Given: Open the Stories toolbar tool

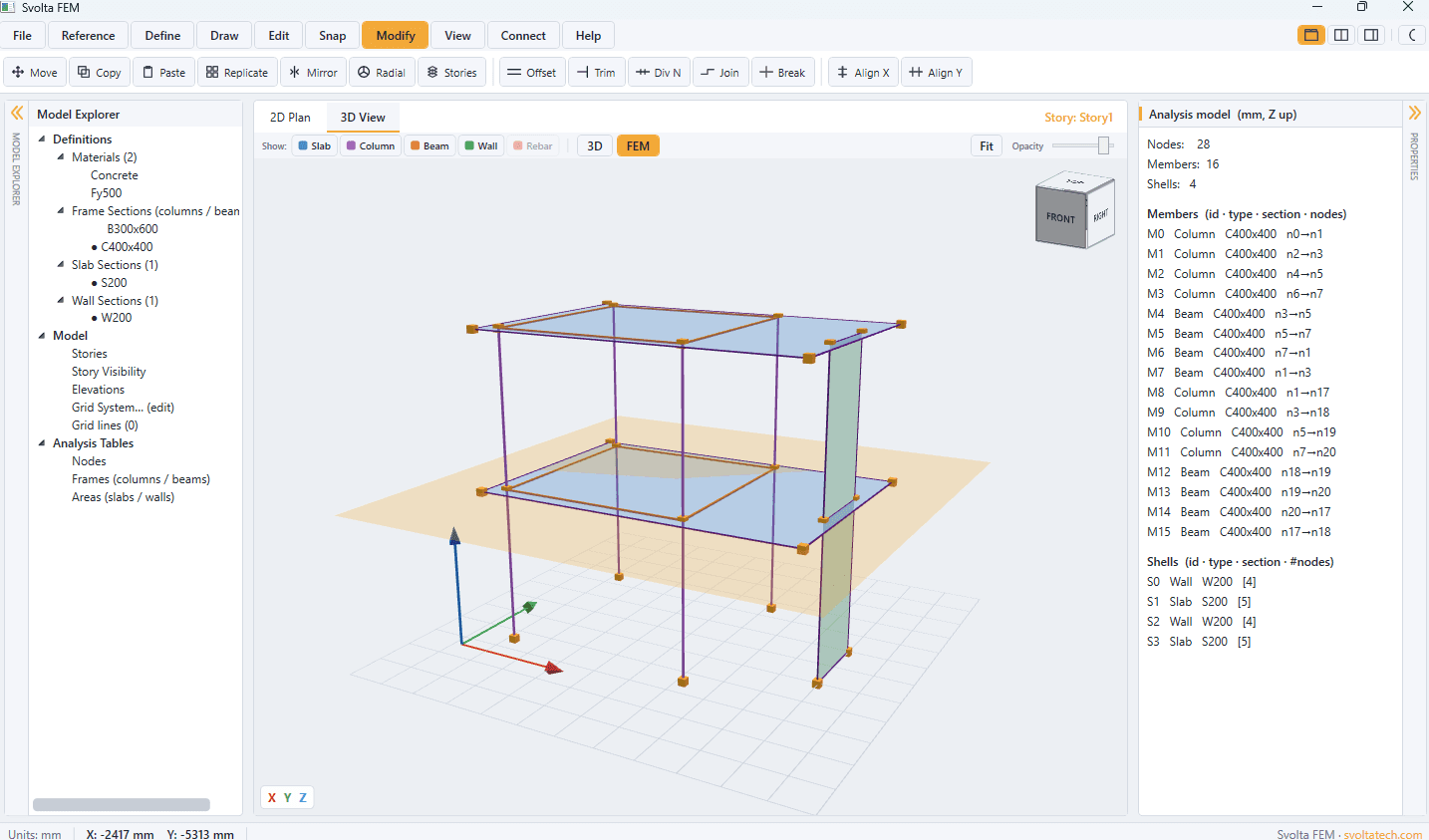Looking at the screenshot, I should tap(452, 73).
